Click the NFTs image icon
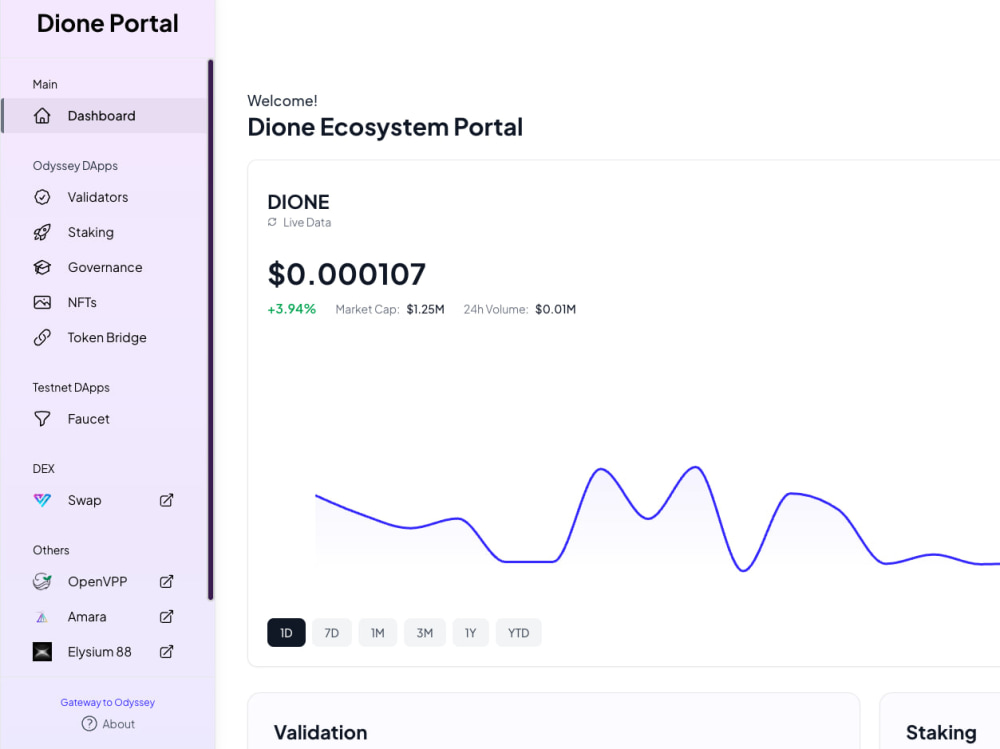Viewport: 1000px width, 749px height. tap(42, 302)
